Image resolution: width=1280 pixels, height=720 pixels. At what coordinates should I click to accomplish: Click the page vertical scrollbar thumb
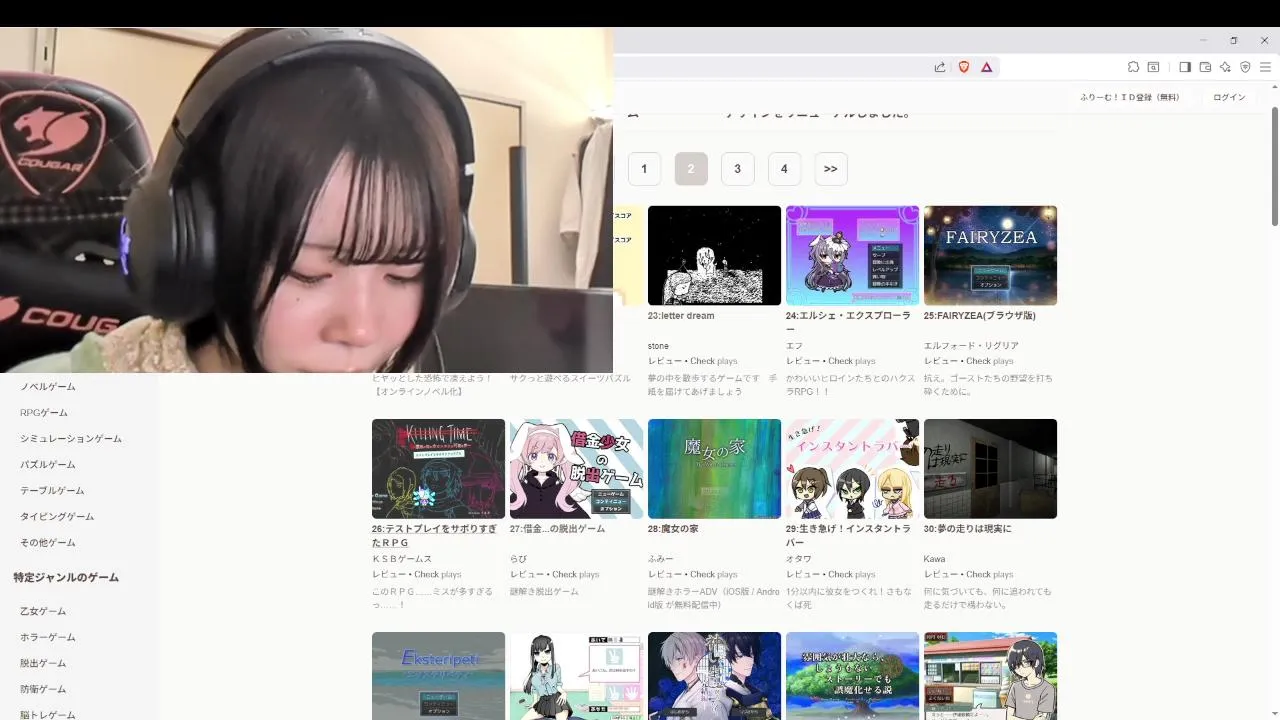click(1275, 166)
